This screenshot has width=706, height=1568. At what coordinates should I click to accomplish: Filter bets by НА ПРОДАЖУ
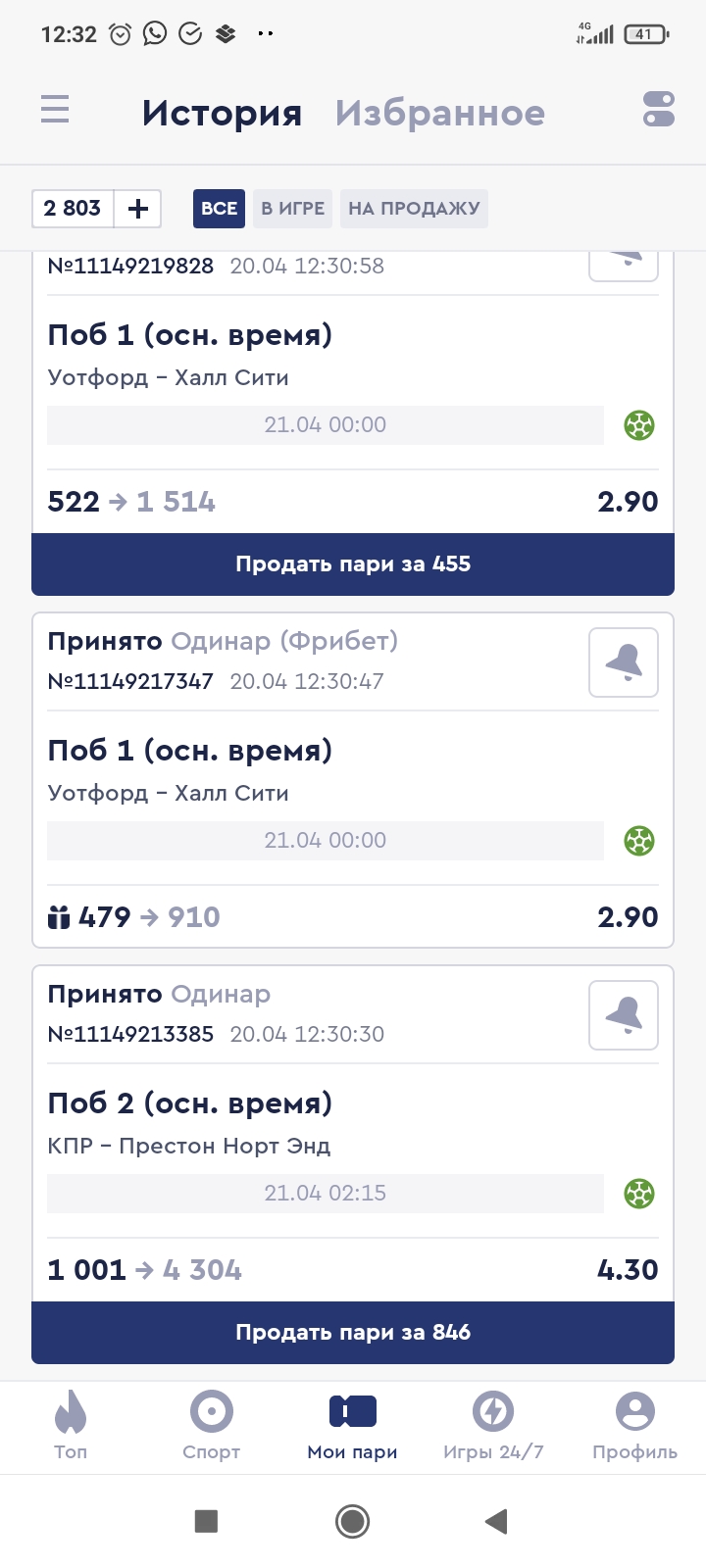(414, 208)
